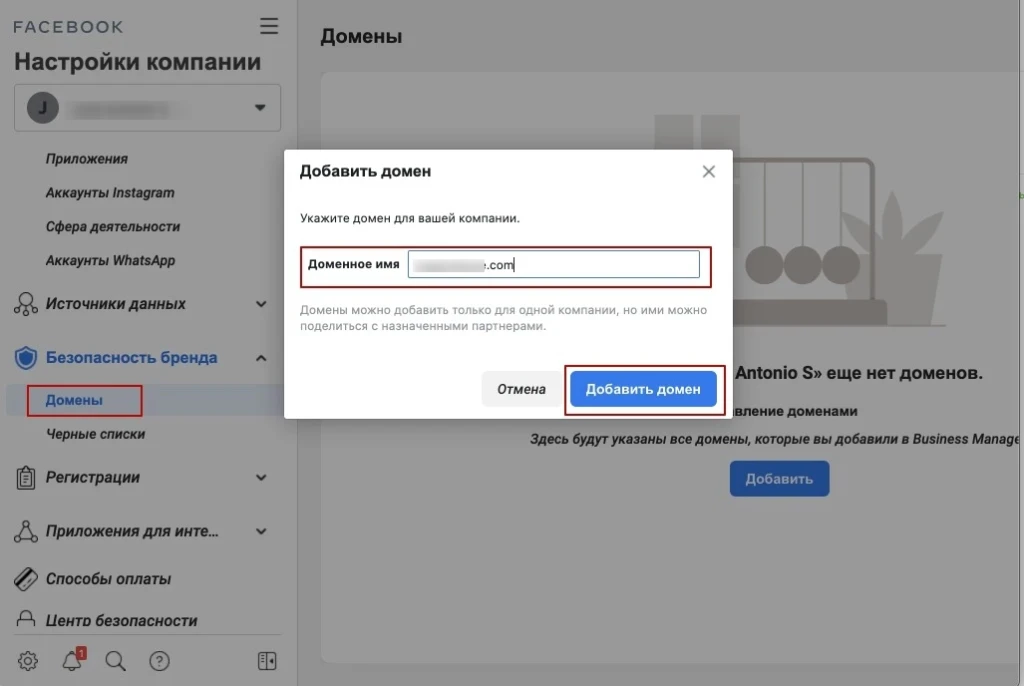
Task: Select Домены in the sidebar
Action: pos(74,400)
